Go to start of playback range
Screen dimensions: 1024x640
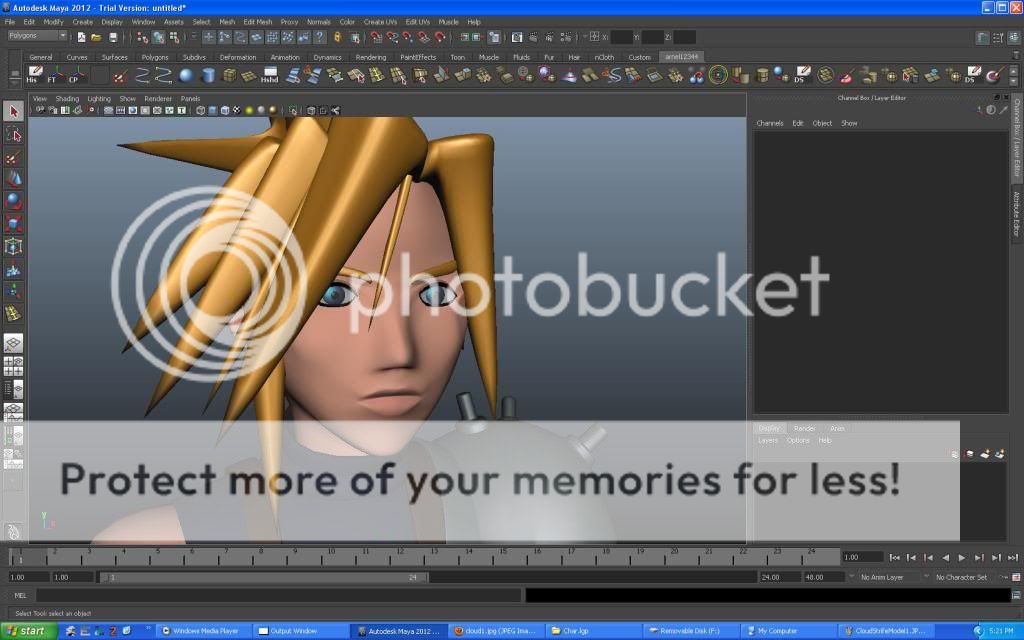(894, 558)
